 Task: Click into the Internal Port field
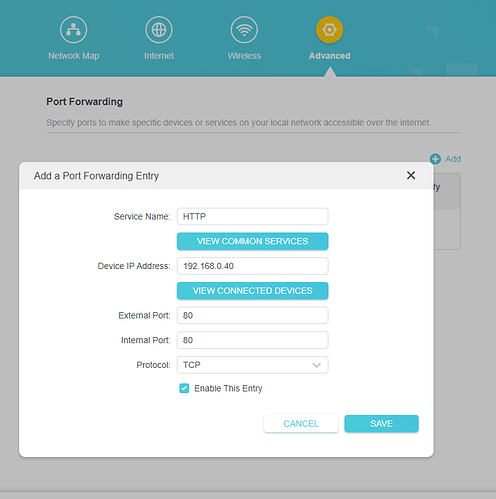point(252,340)
